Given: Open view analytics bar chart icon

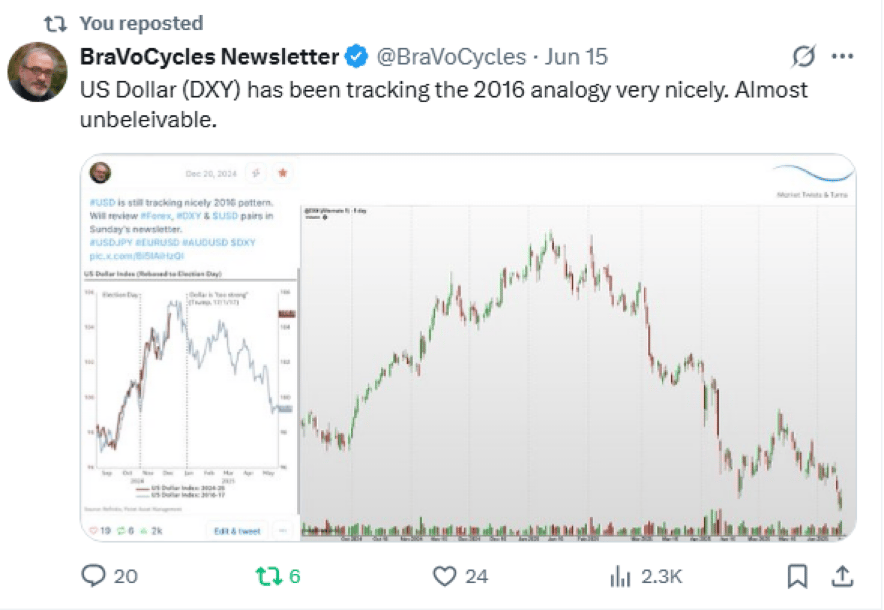Looking at the screenshot, I should pyautogui.click(x=620, y=577).
